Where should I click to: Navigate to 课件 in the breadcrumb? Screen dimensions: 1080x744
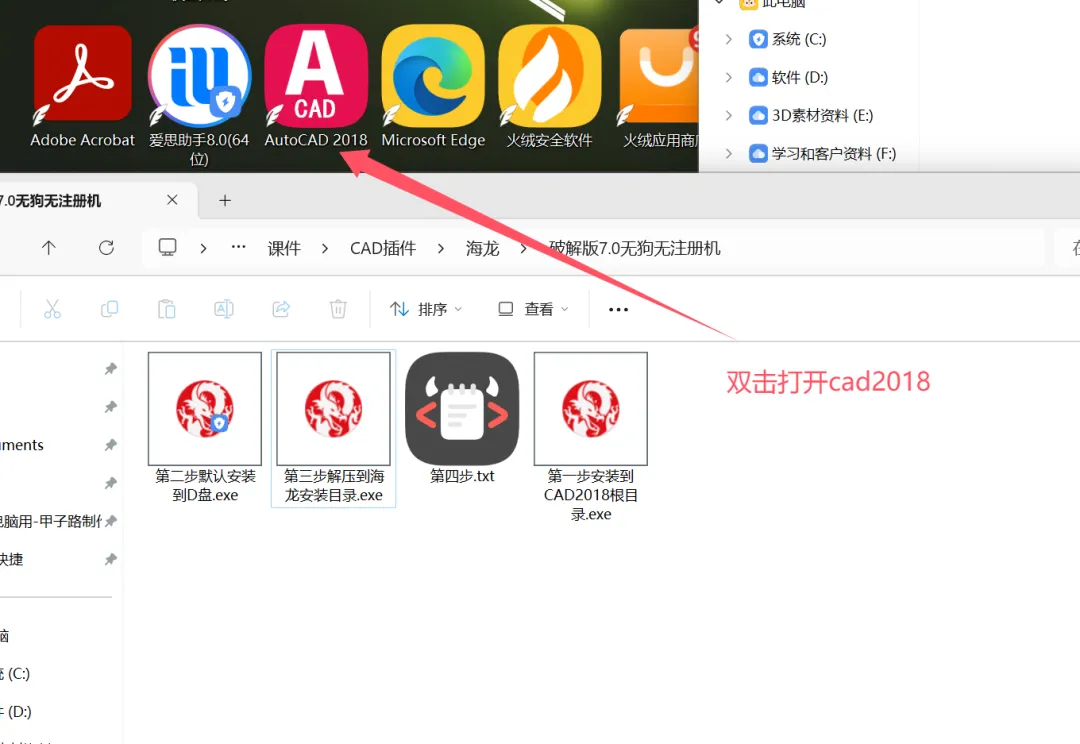click(x=284, y=248)
